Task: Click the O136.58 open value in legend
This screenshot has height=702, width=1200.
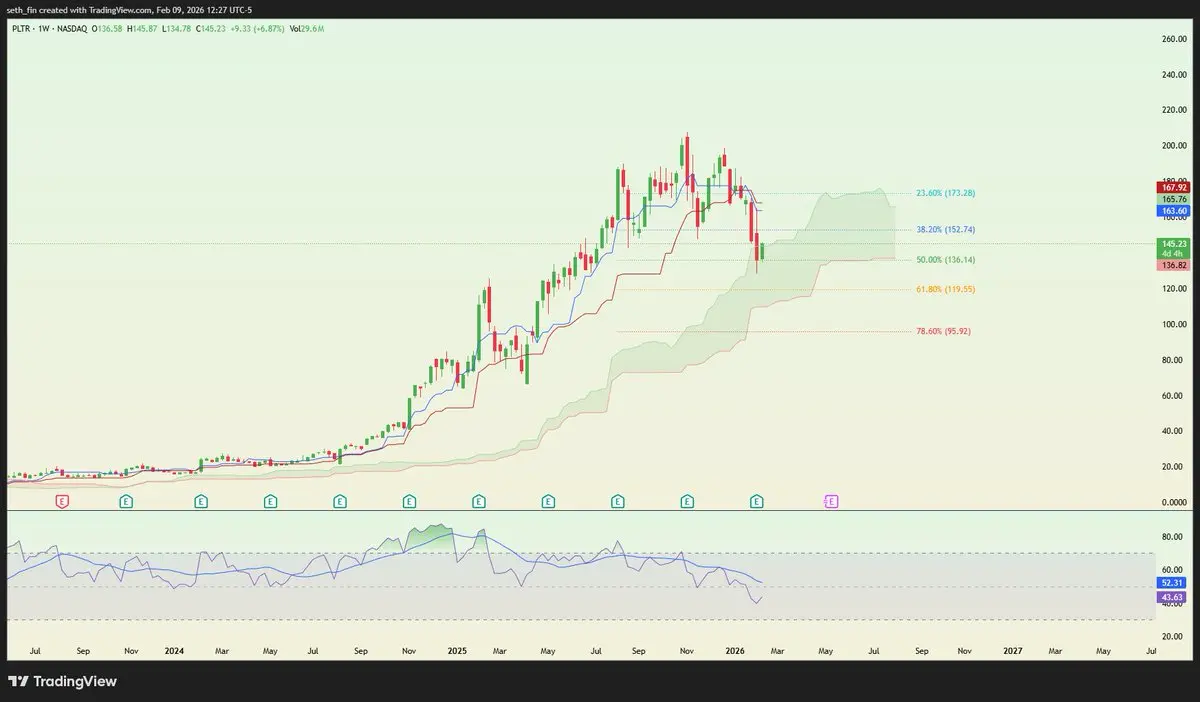Action: [107, 29]
